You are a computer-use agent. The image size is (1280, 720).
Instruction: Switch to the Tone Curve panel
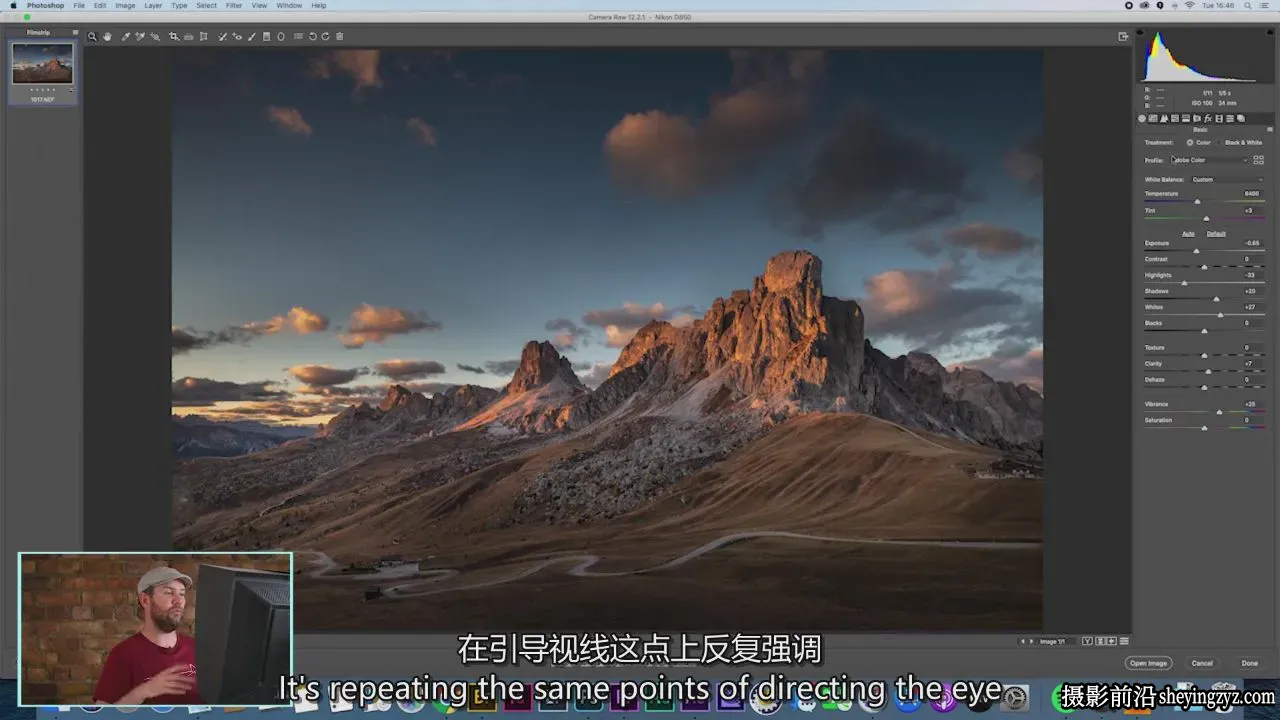tap(1153, 118)
